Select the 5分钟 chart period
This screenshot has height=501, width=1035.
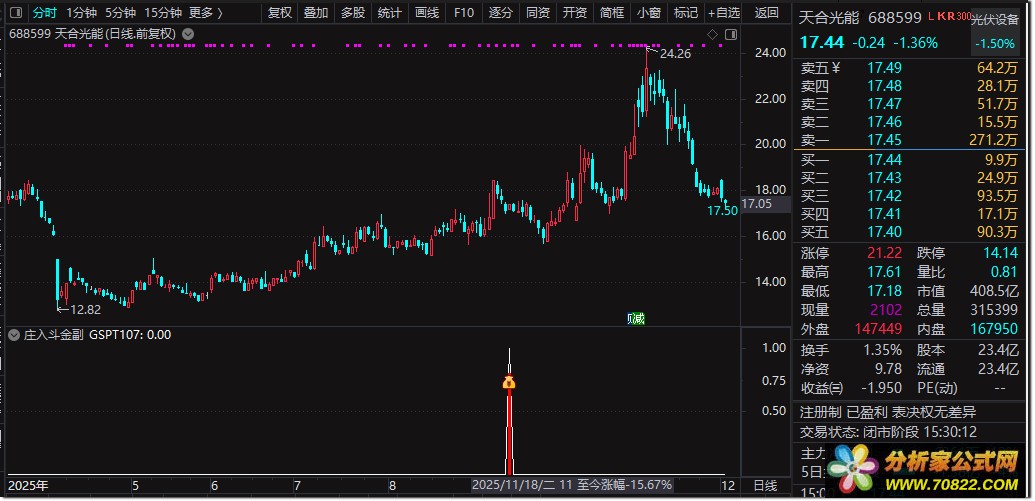(x=121, y=13)
